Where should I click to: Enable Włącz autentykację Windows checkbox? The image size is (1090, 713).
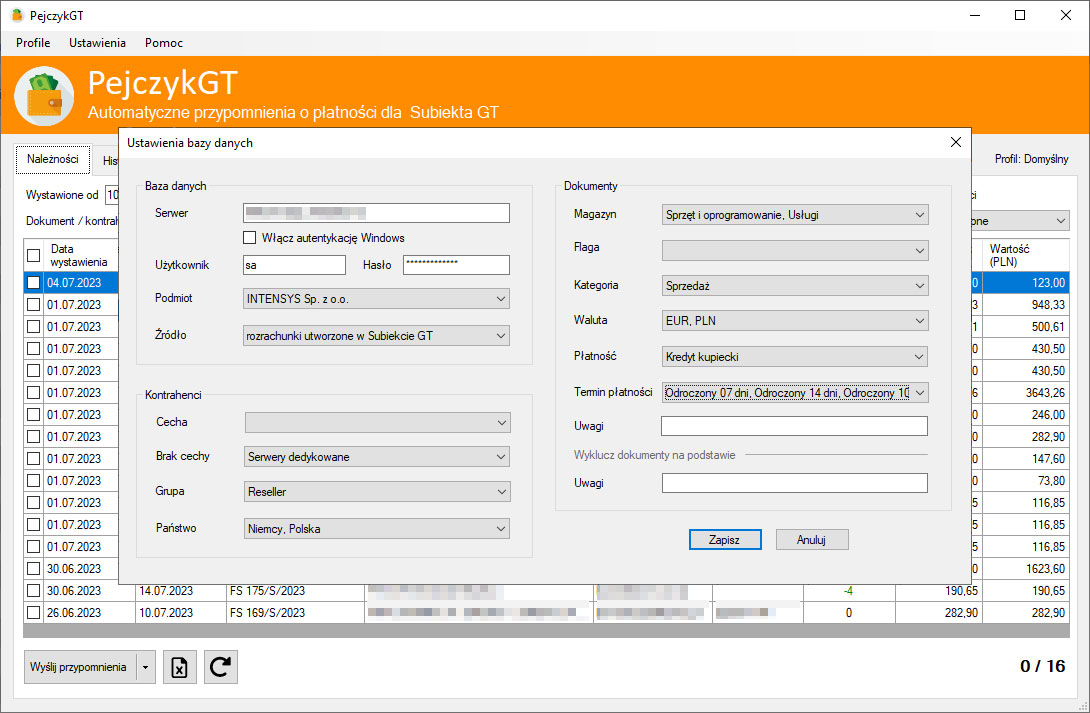click(x=250, y=238)
